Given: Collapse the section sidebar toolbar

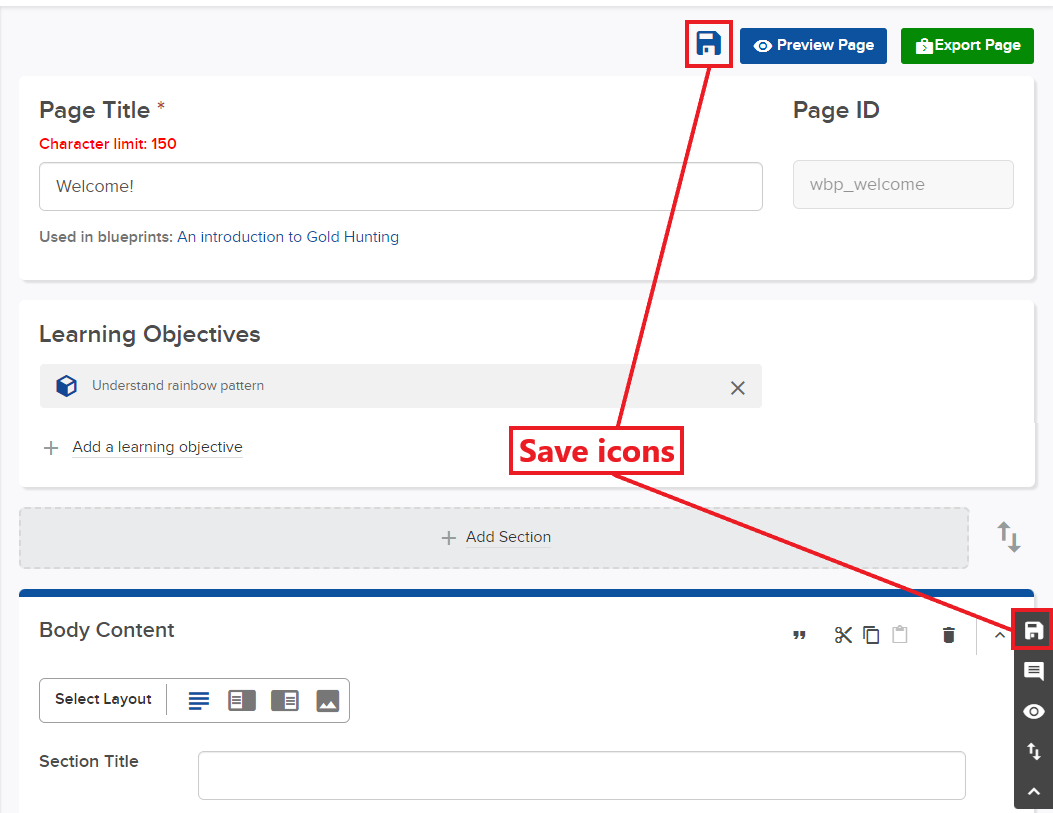Looking at the screenshot, I should [1034, 791].
